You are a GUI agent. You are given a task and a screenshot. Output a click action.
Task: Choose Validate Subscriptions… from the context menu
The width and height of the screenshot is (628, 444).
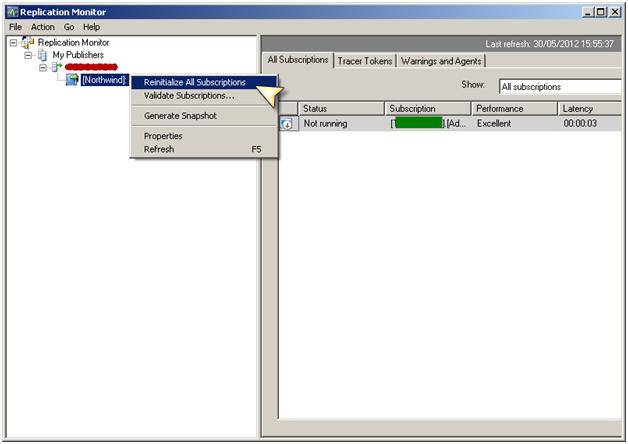(x=204, y=96)
